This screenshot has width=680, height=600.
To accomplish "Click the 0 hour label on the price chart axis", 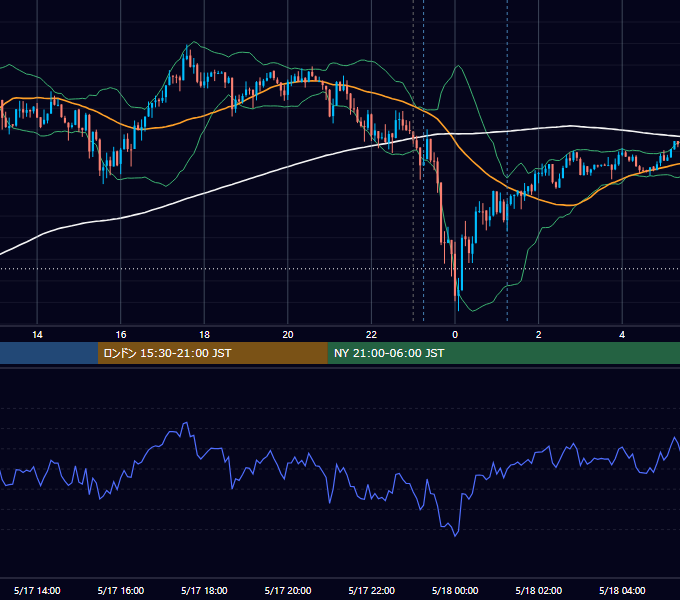I will (x=455, y=335).
